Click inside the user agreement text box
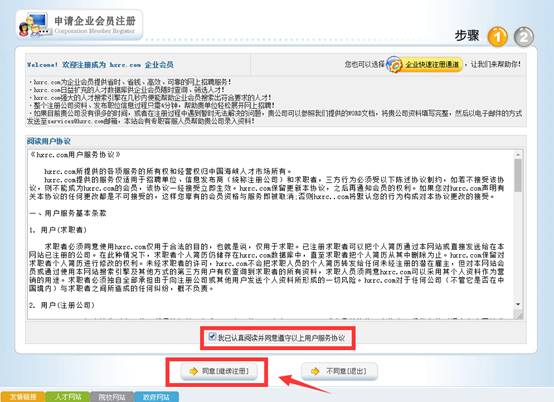The width and height of the screenshot is (554, 402). pyautogui.click(x=271, y=234)
